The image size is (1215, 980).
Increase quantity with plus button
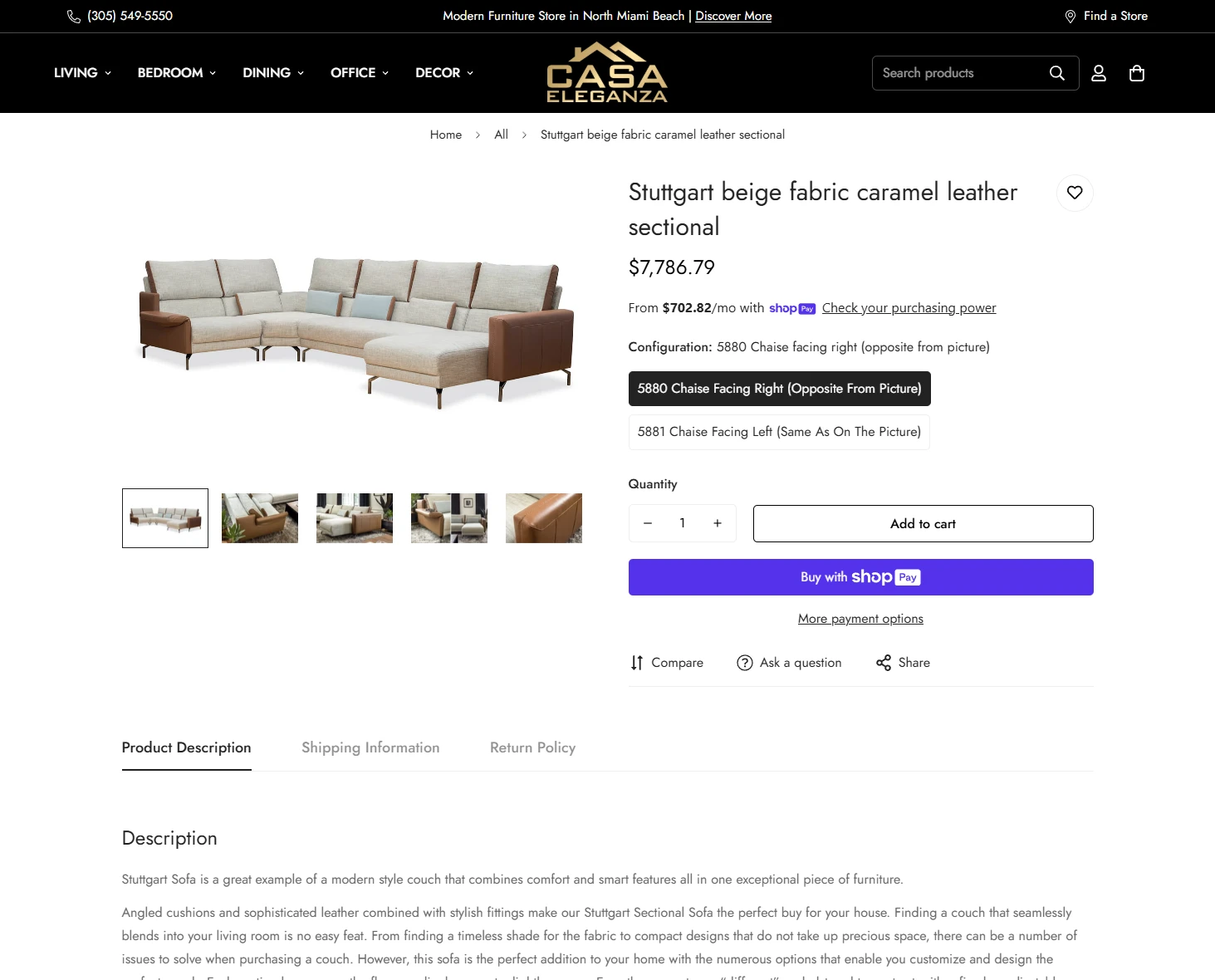tap(718, 523)
